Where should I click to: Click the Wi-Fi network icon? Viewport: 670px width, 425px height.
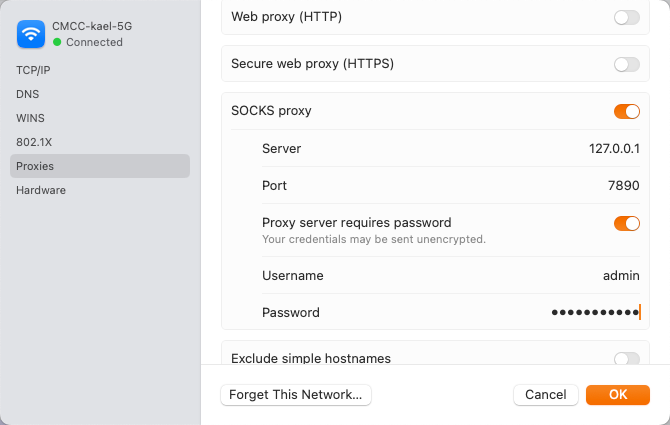pyautogui.click(x=32, y=35)
